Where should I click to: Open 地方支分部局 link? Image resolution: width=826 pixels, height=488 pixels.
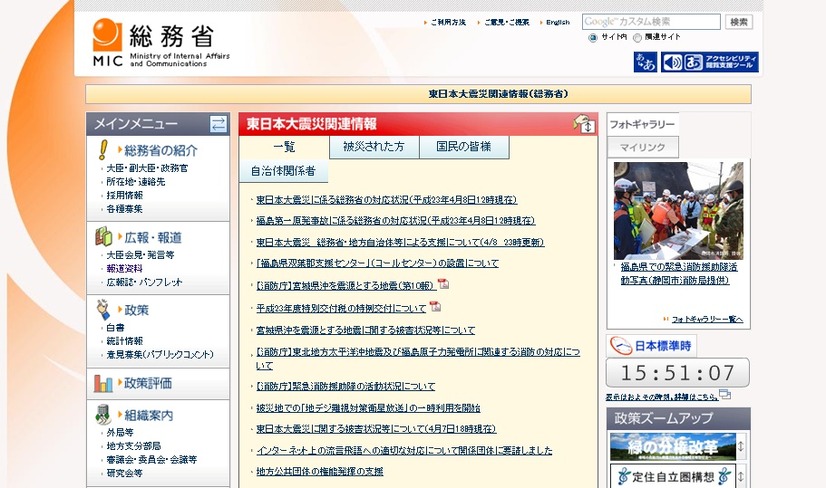point(134,446)
